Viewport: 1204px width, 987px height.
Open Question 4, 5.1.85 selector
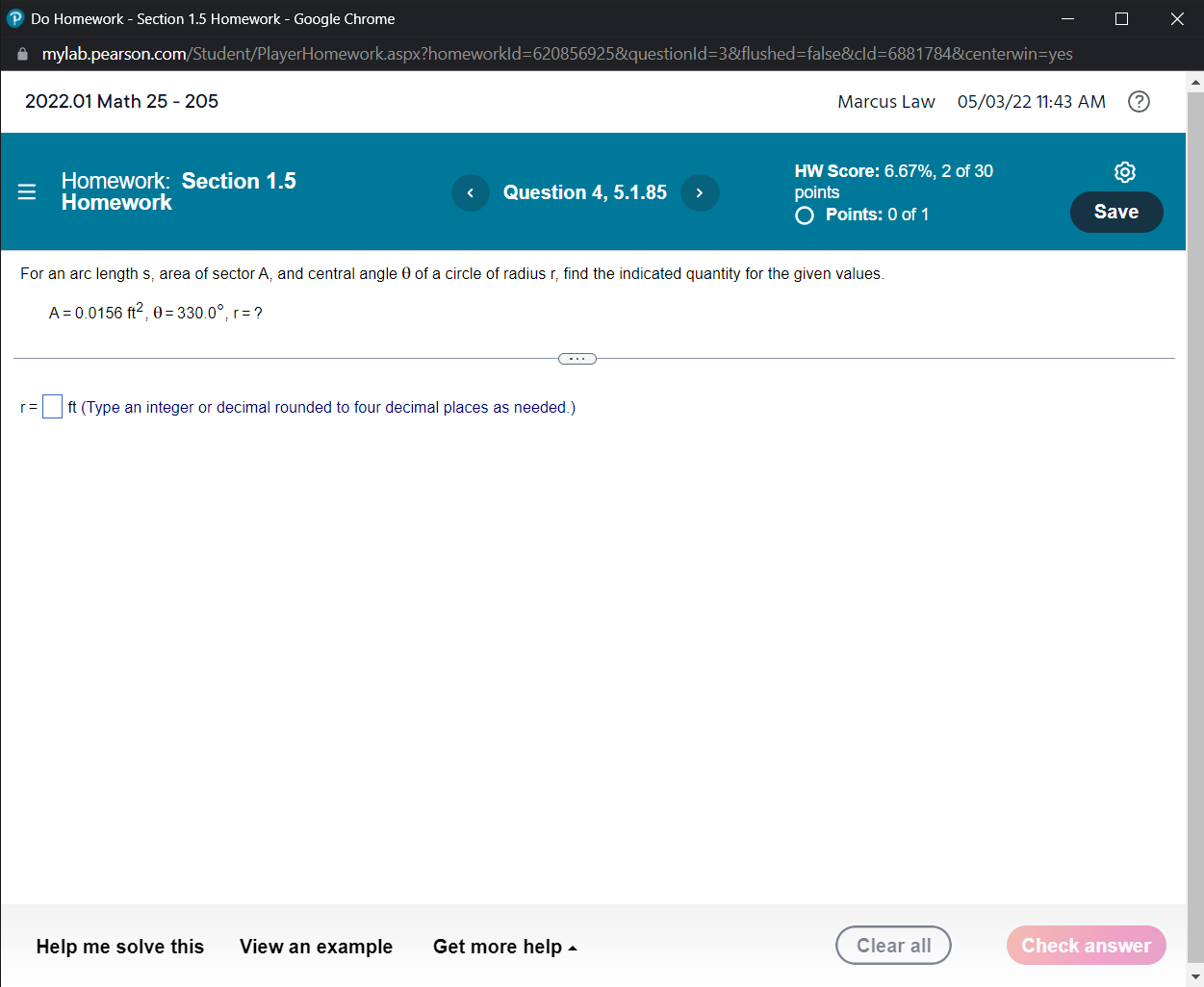point(585,192)
